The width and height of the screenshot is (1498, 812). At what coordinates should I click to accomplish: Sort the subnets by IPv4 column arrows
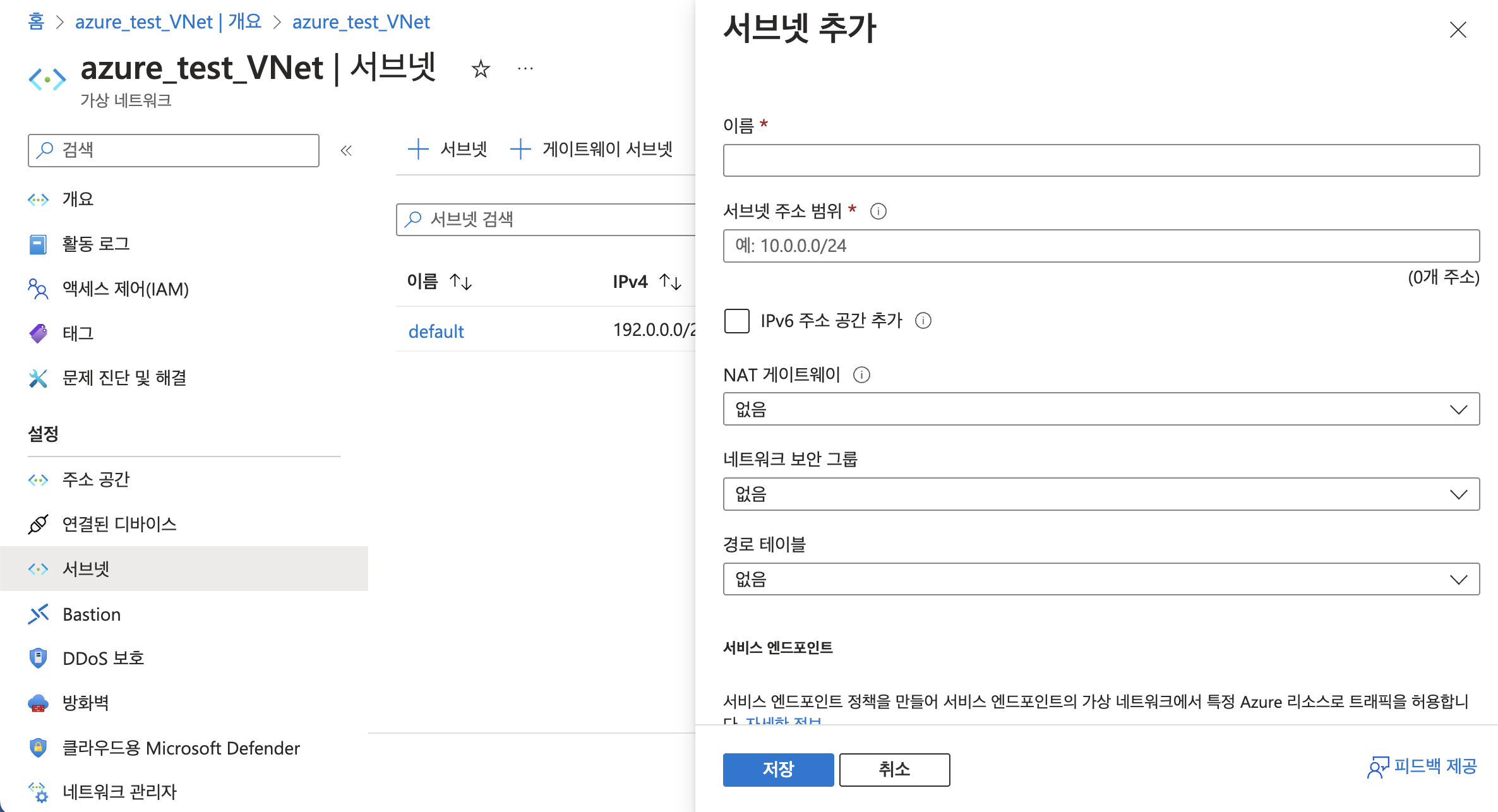tap(670, 282)
